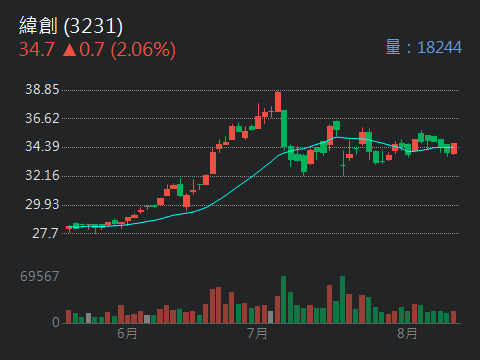The height and width of the screenshot is (360, 480).
Task: Select the current price 34.7
Action: [x=36, y=49]
